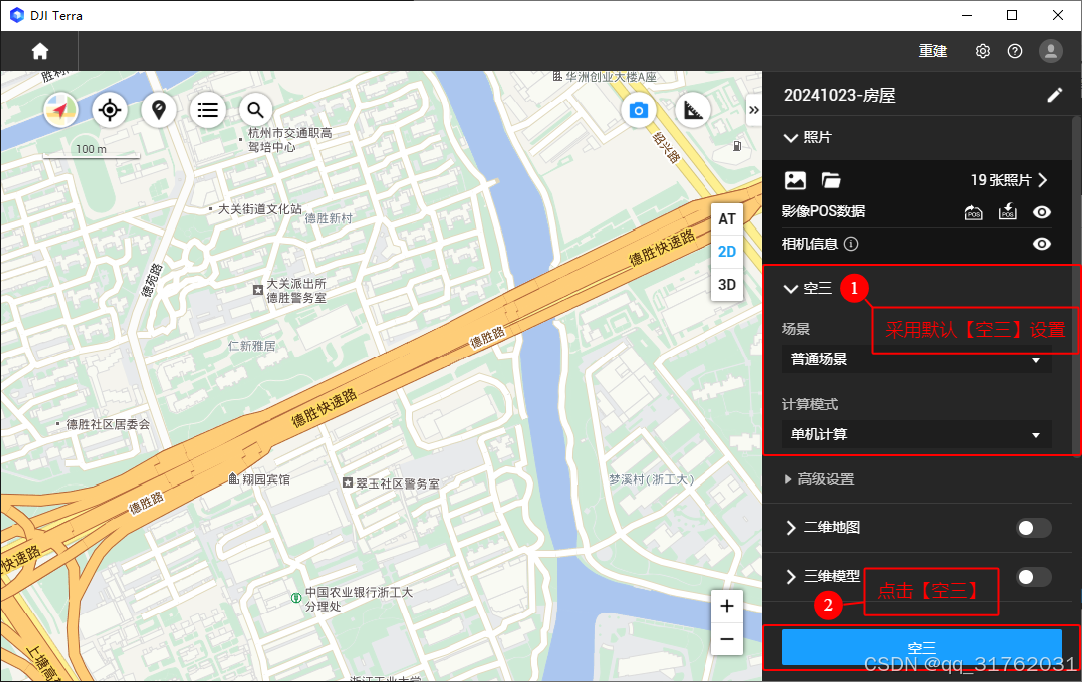Maximize the DJI Terra window
Image resolution: width=1082 pixels, height=682 pixels.
tap(1012, 15)
